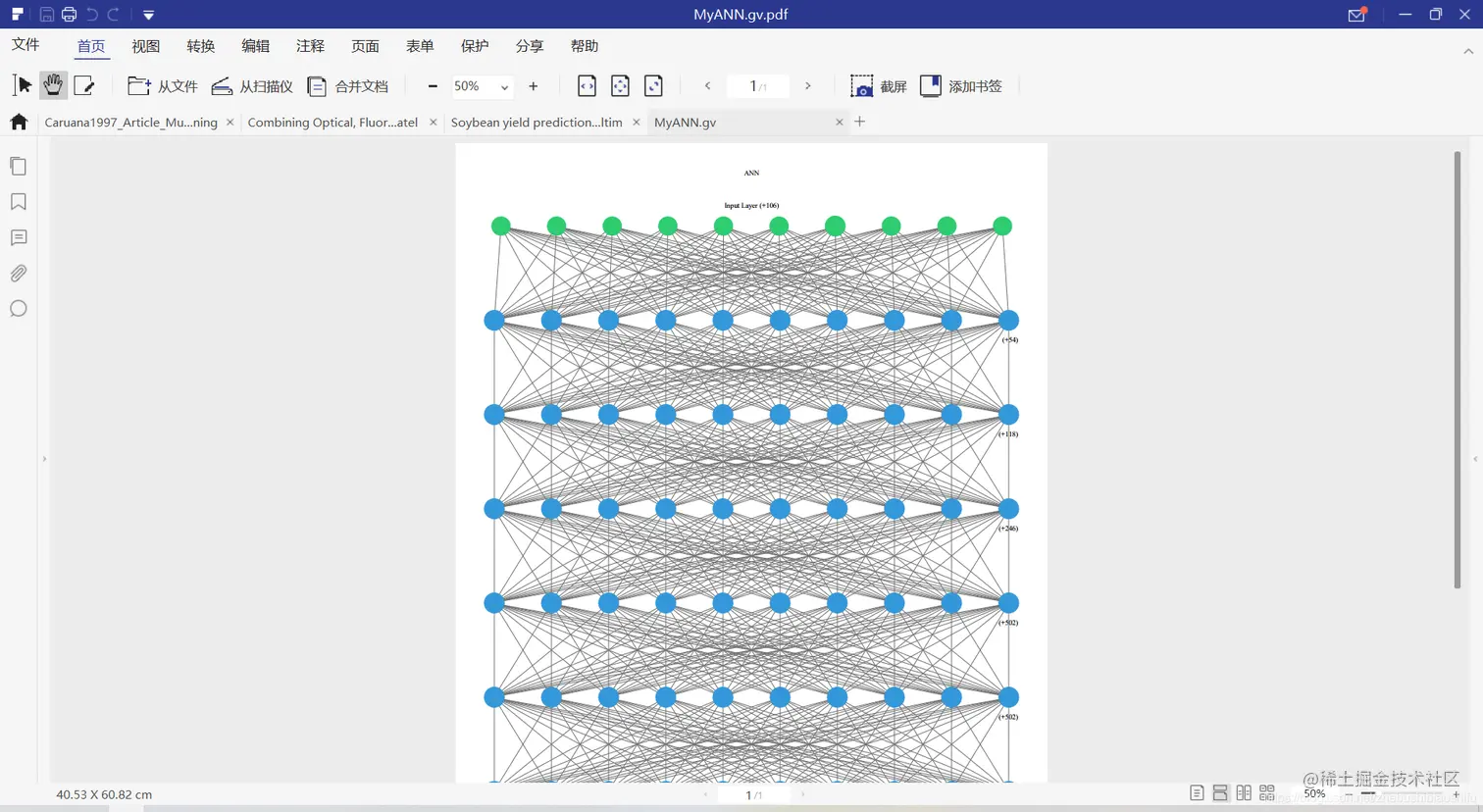Select continuous page view mode
Viewport: 1483px width, 812px height.
(1220, 792)
